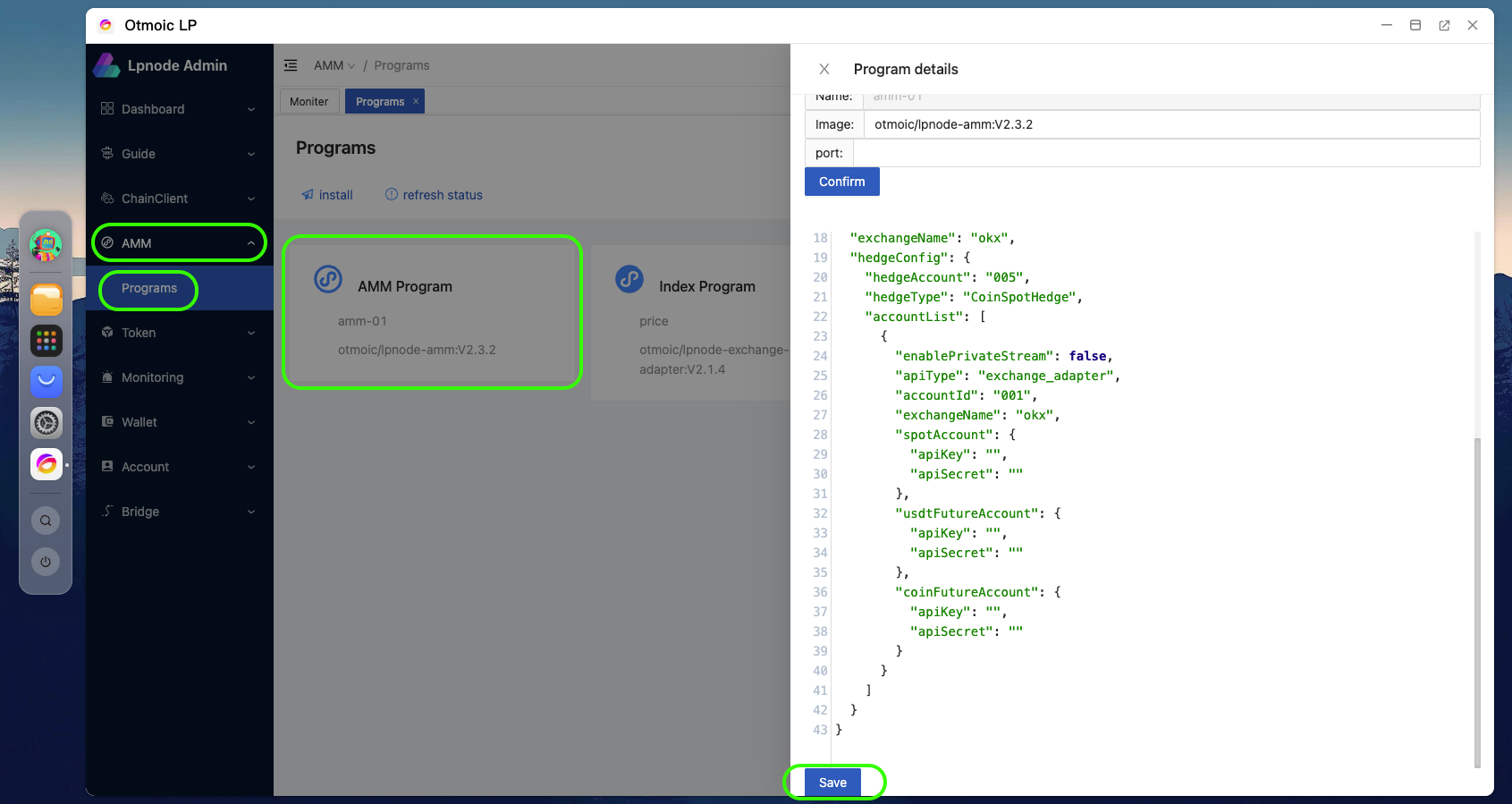Click the sidebar collapse menu icon
1512x804 pixels.
291,65
